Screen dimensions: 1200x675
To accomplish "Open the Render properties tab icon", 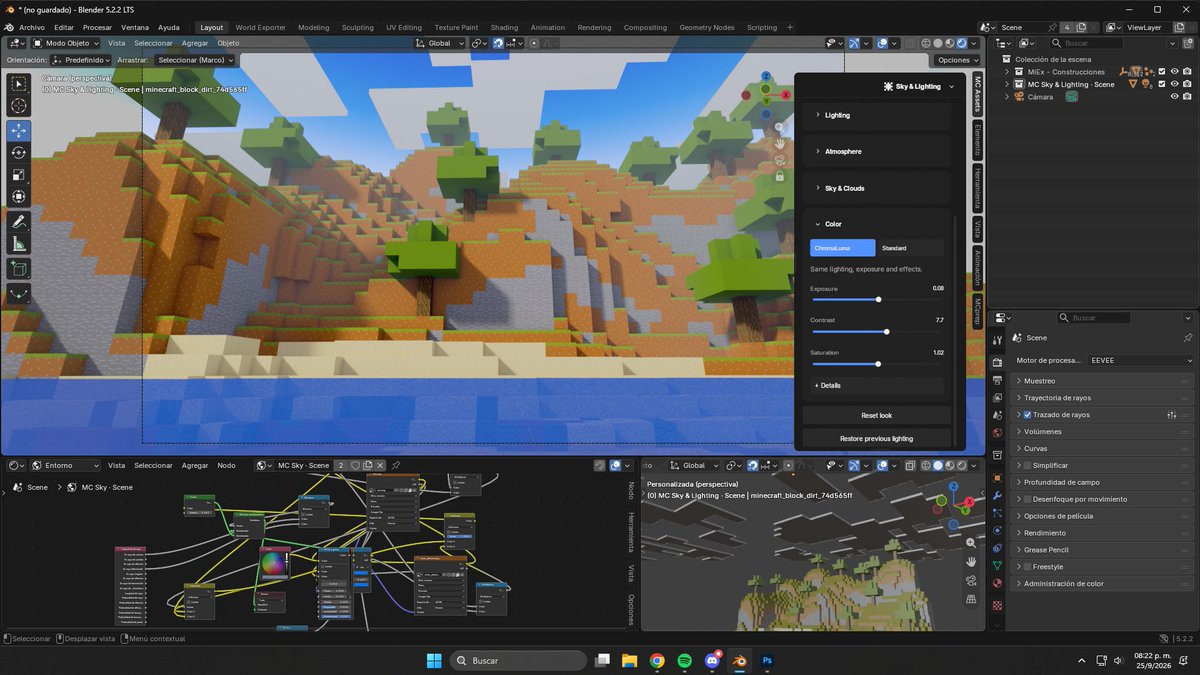I will click(x=997, y=362).
